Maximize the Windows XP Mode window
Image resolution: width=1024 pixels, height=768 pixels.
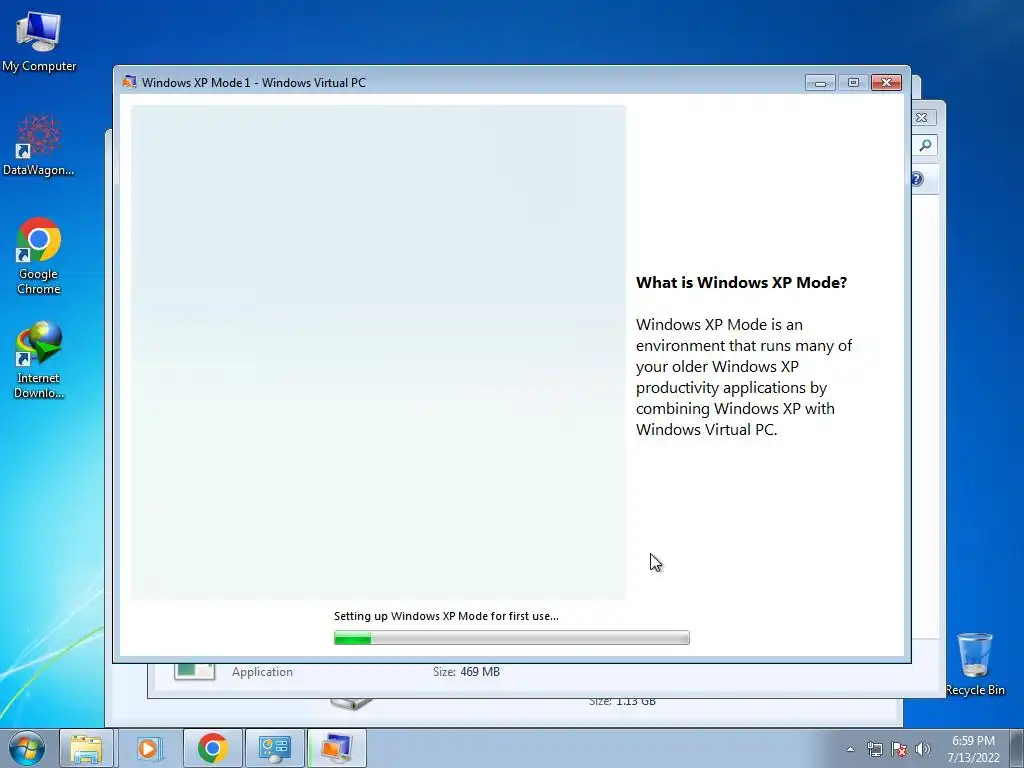pyautogui.click(x=853, y=82)
